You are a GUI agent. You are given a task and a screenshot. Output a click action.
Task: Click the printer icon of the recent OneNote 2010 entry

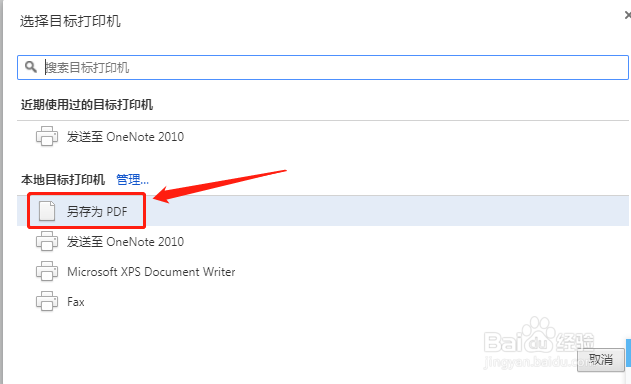point(47,136)
